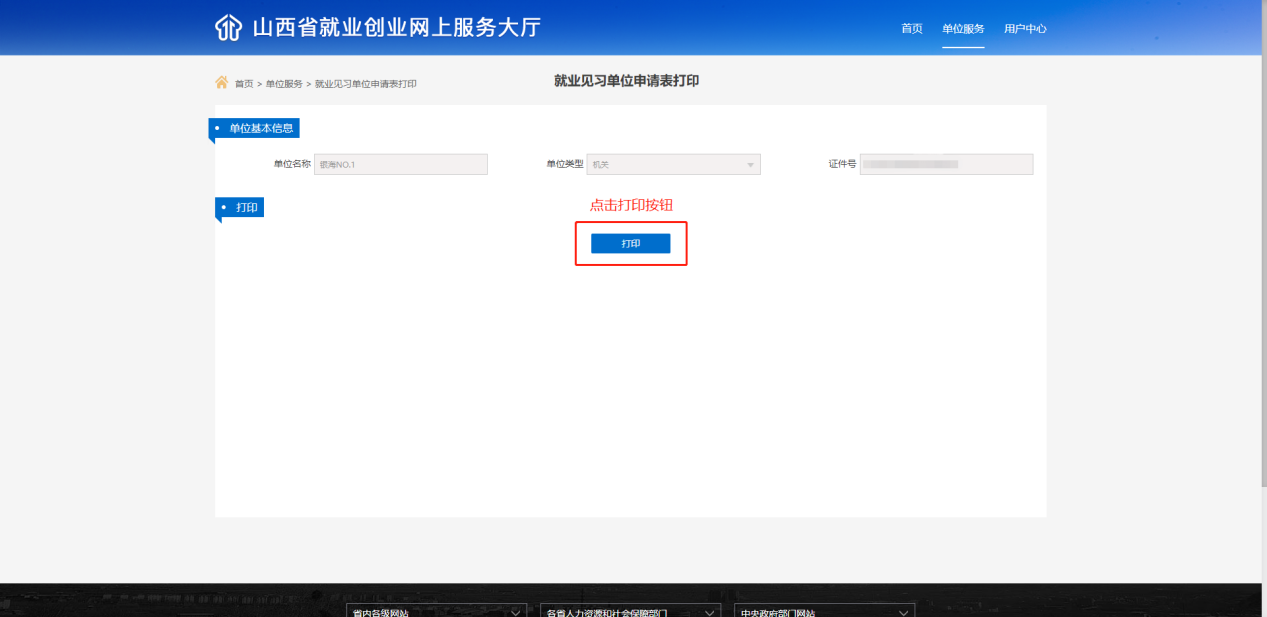Viewport: 1267px width, 617px height.
Task: Open the 单位服务 breadcrumb link
Action: (284, 84)
